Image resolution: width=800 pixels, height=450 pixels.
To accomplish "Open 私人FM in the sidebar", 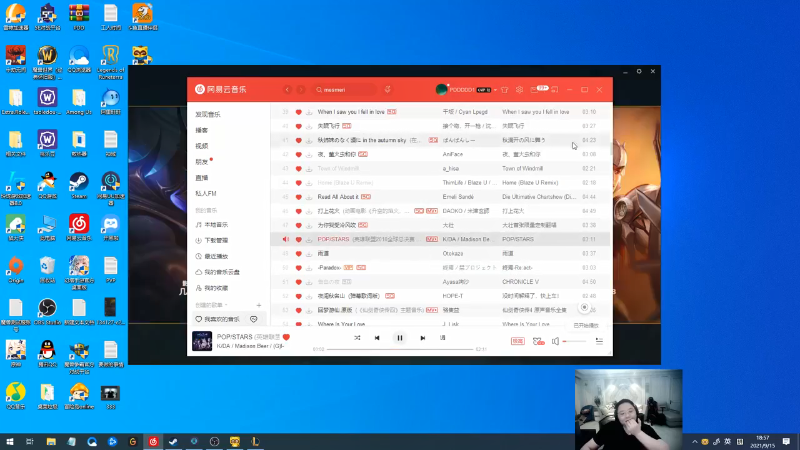I will [206, 194].
